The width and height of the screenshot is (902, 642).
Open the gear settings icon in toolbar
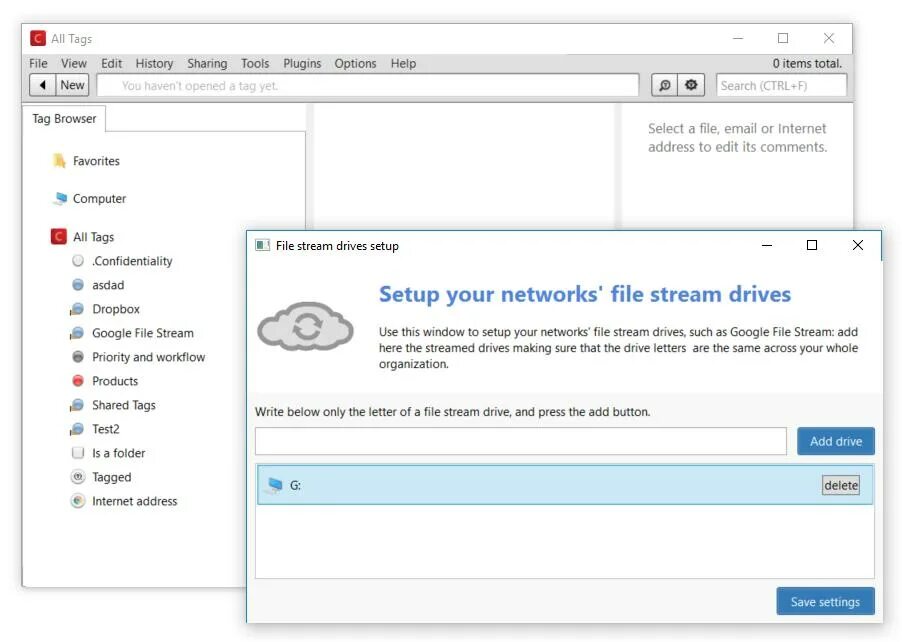point(691,85)
